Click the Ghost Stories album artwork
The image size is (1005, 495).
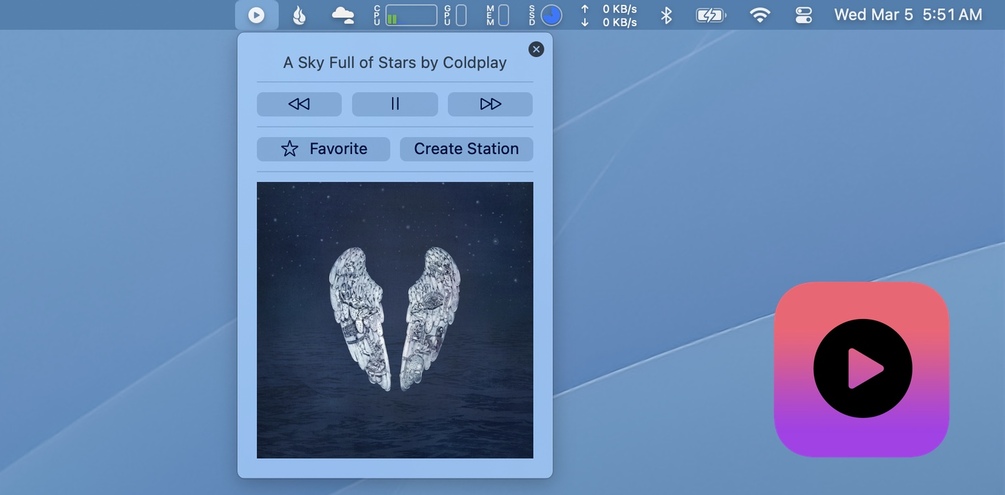(x=395, y=320)
